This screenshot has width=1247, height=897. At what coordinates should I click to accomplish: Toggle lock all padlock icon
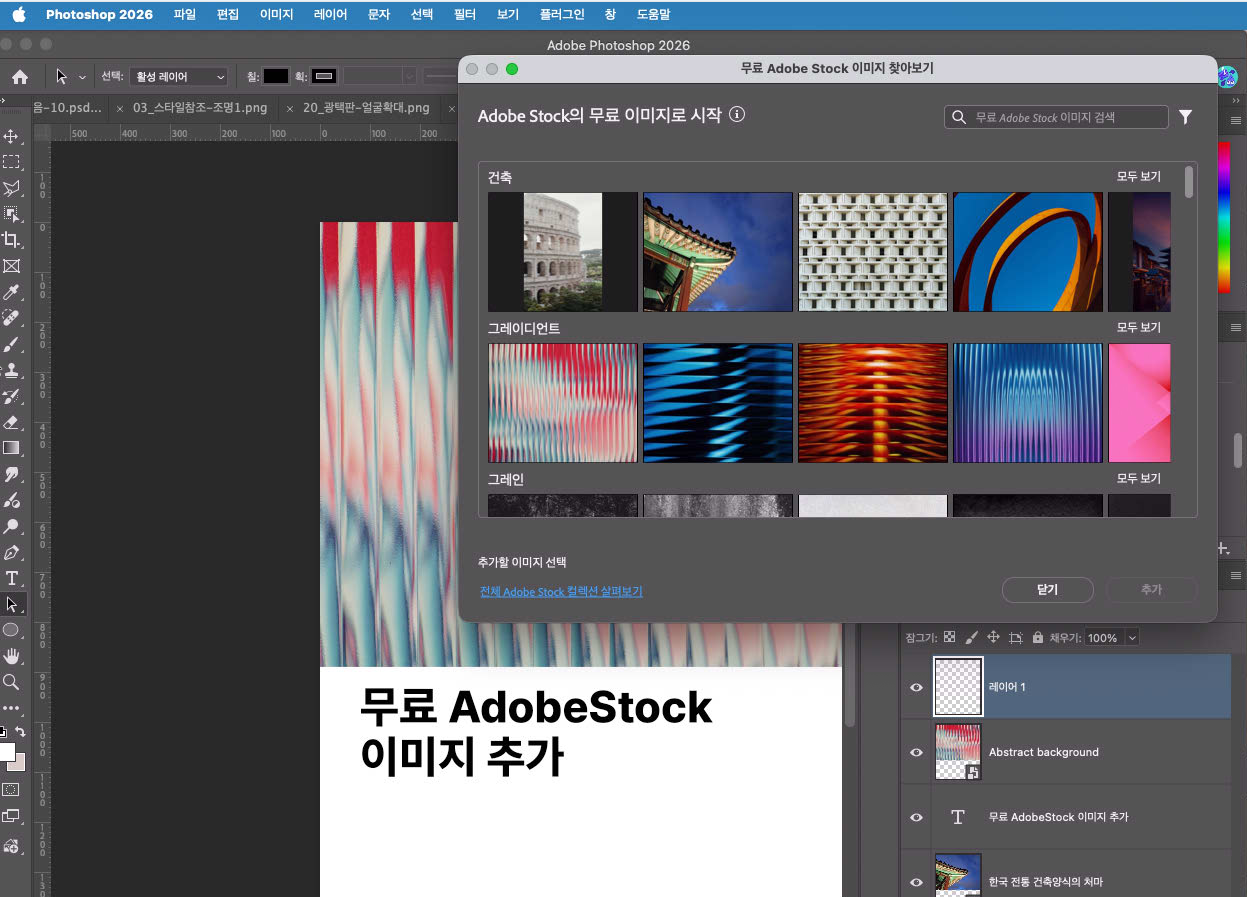(x=1037, y=637)
